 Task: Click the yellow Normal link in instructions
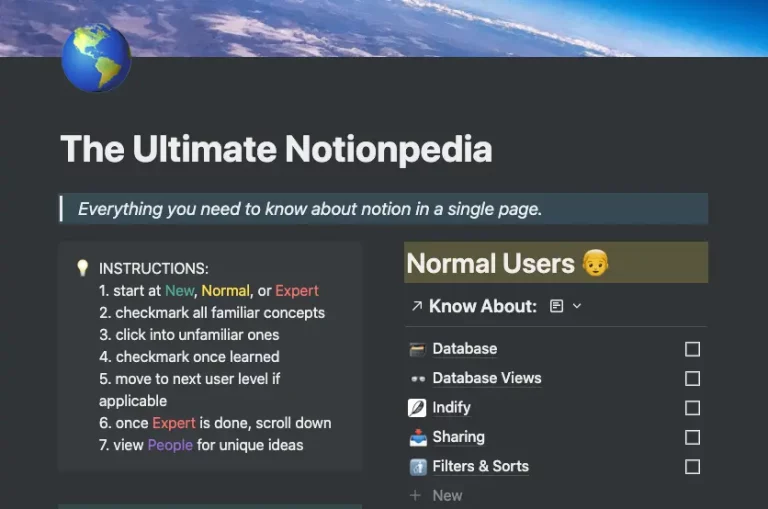226,291
